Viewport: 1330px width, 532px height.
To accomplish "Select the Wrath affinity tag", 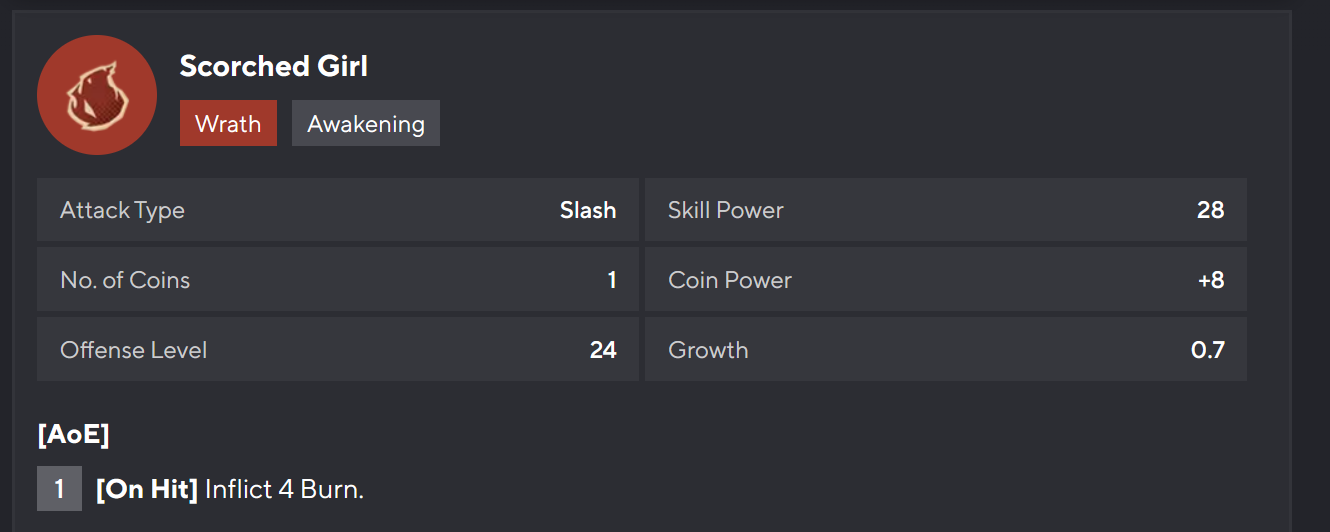I will (x=228, y=124).
